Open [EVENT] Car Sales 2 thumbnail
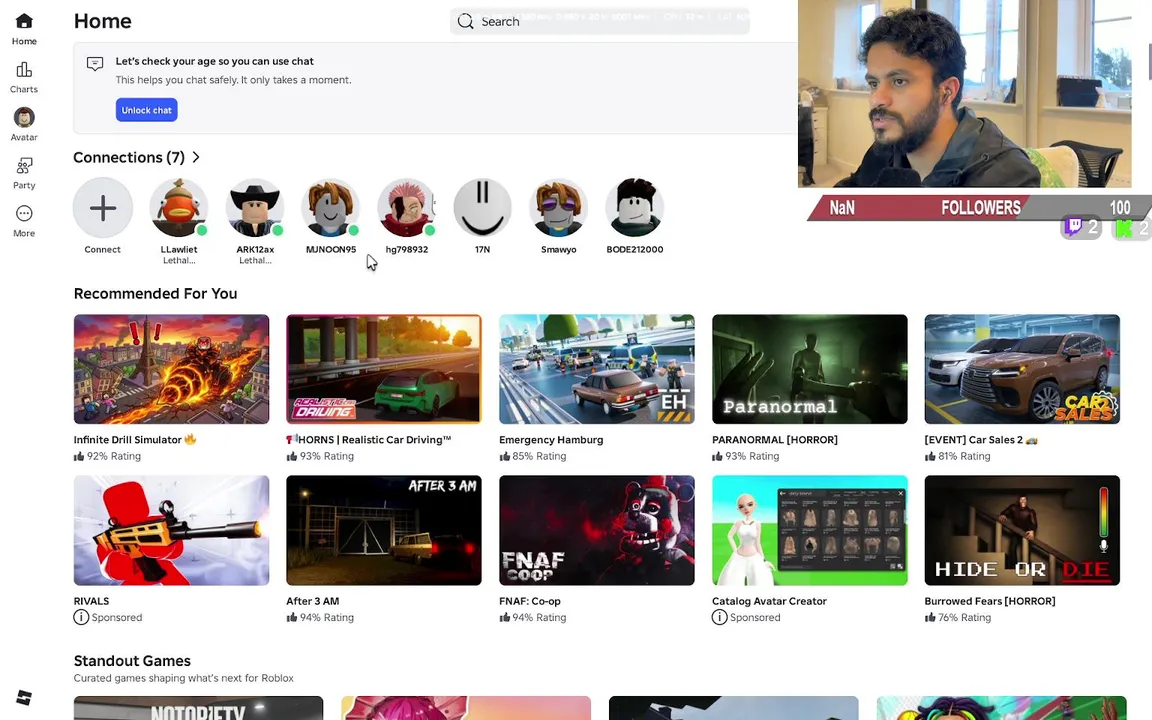This screenshot has height=720, width=1152. (1022, 369)
